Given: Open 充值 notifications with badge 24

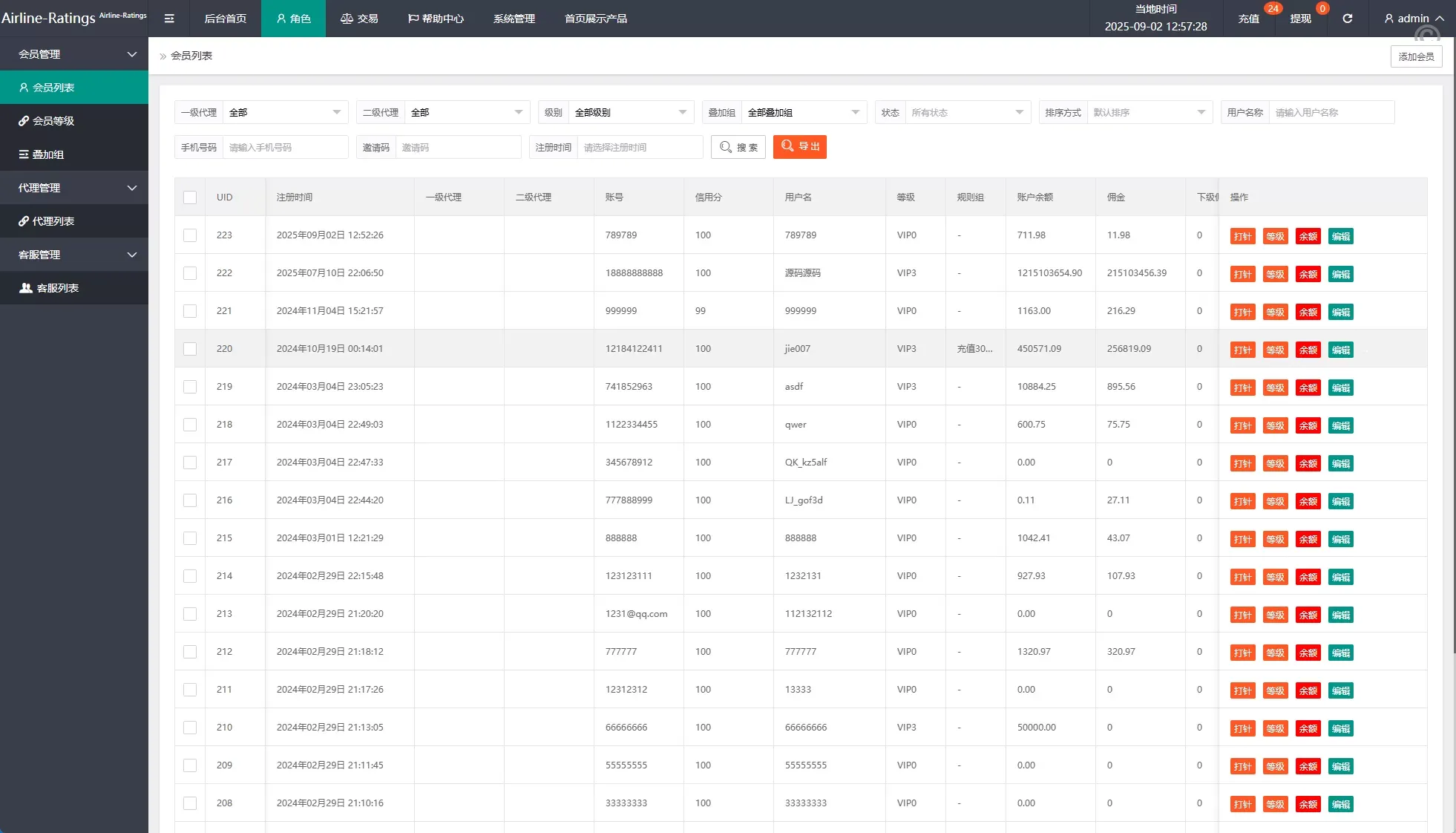Looking at the screenshot, I should click(x=1248, y=19).
